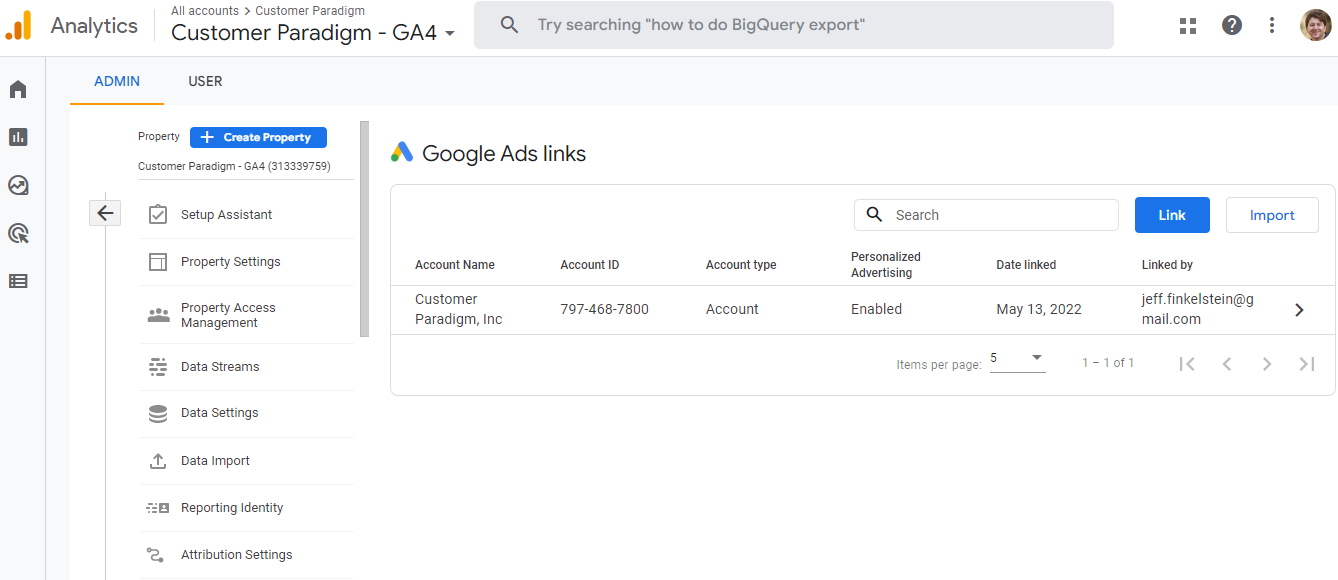Click the Google Analytics logo
This screenshot has width=1338, height=580.
(20, 24)
